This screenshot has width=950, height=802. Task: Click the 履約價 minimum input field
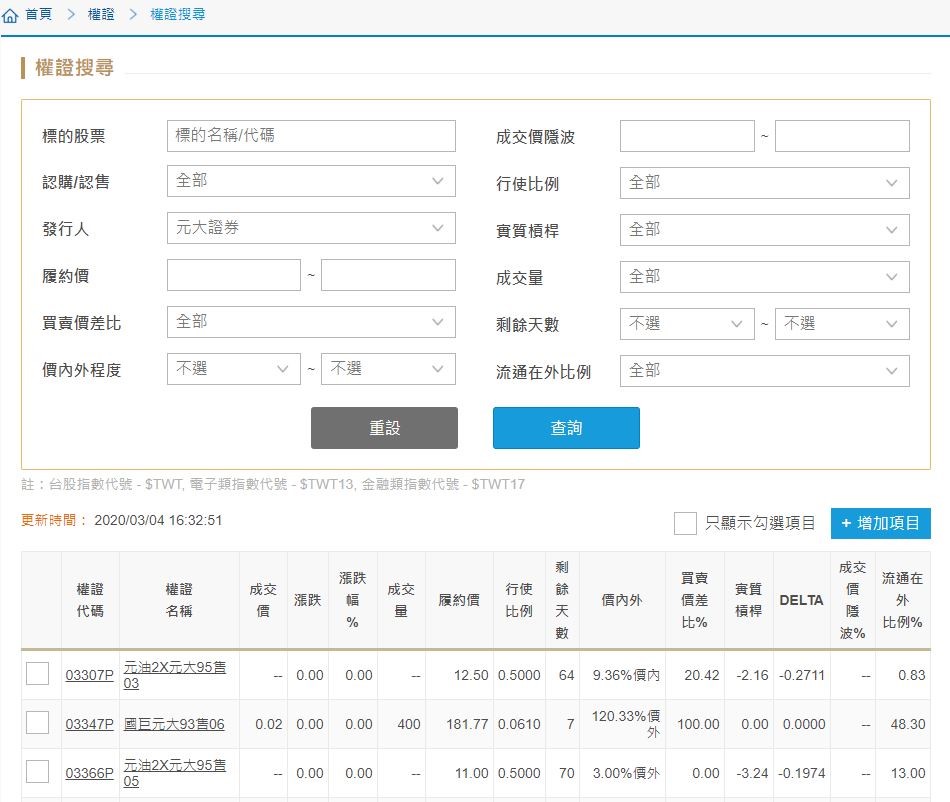(x=234, y=275)
